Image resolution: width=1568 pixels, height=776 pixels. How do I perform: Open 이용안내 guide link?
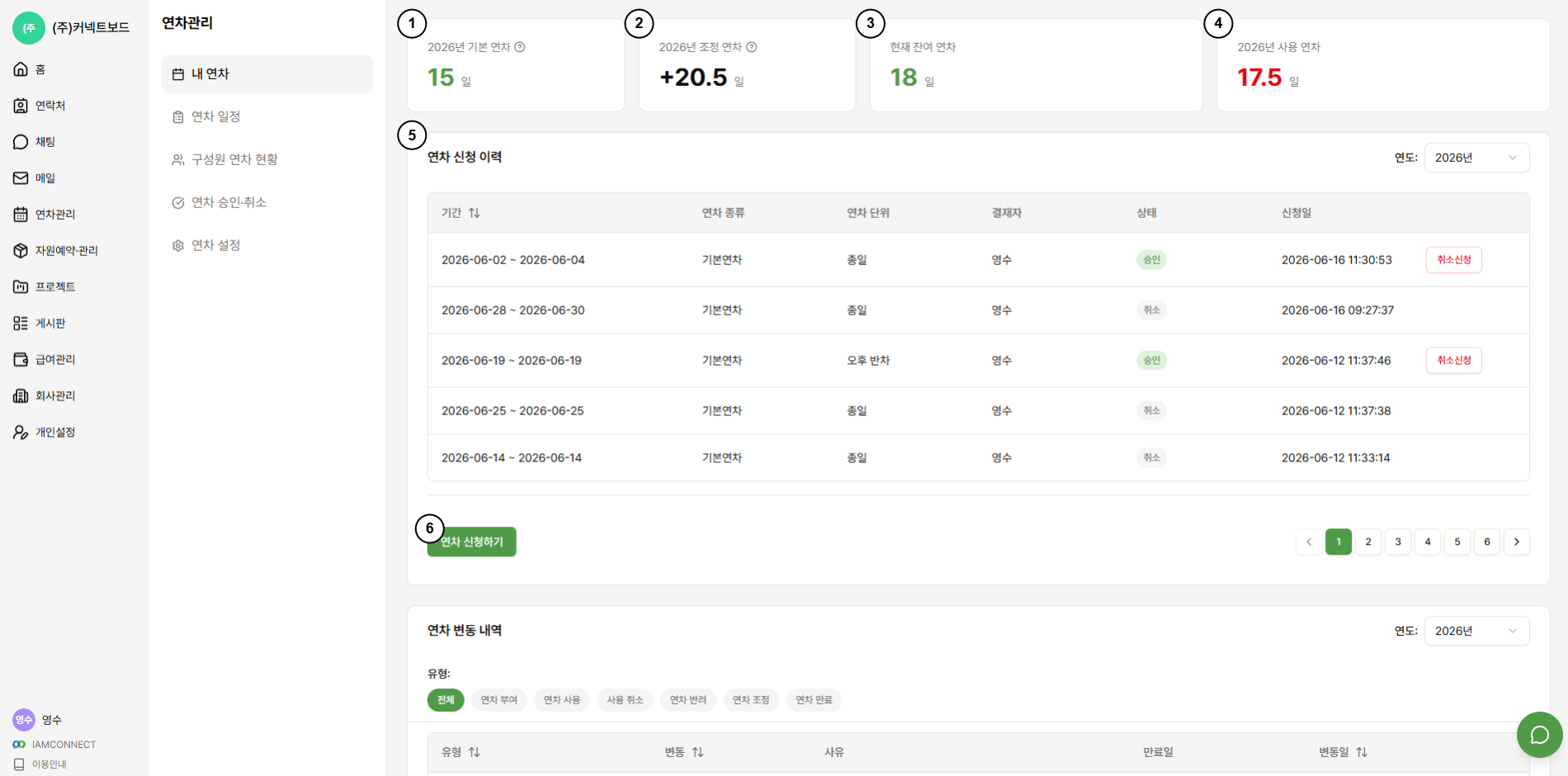(40, 764)
